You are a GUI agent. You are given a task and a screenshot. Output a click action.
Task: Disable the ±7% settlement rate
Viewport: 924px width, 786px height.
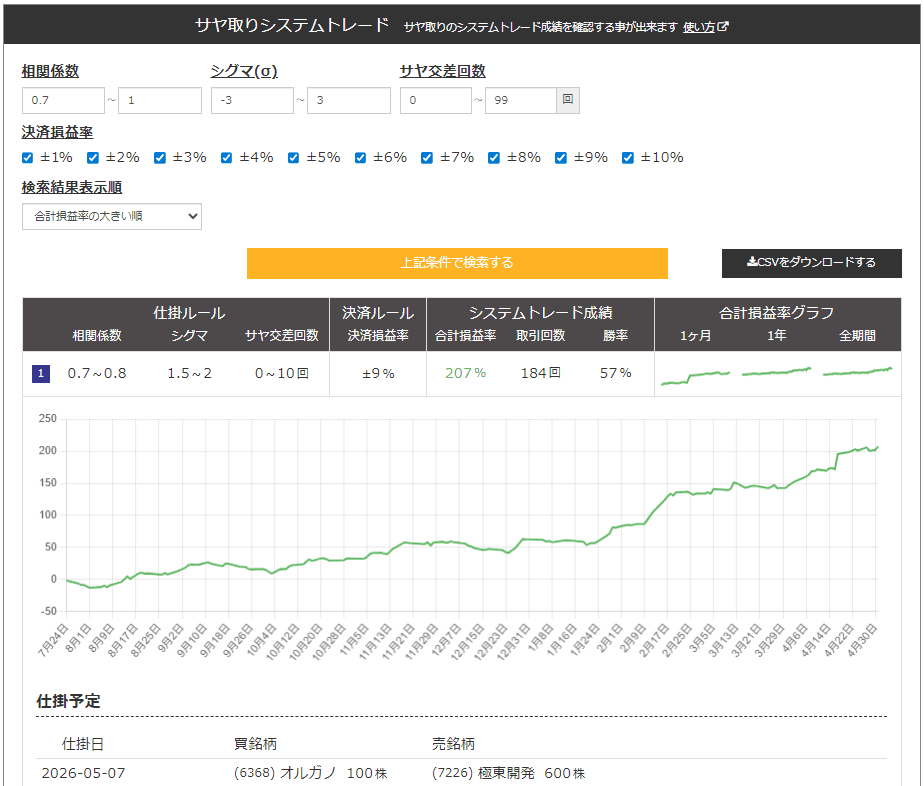[427, 157]
